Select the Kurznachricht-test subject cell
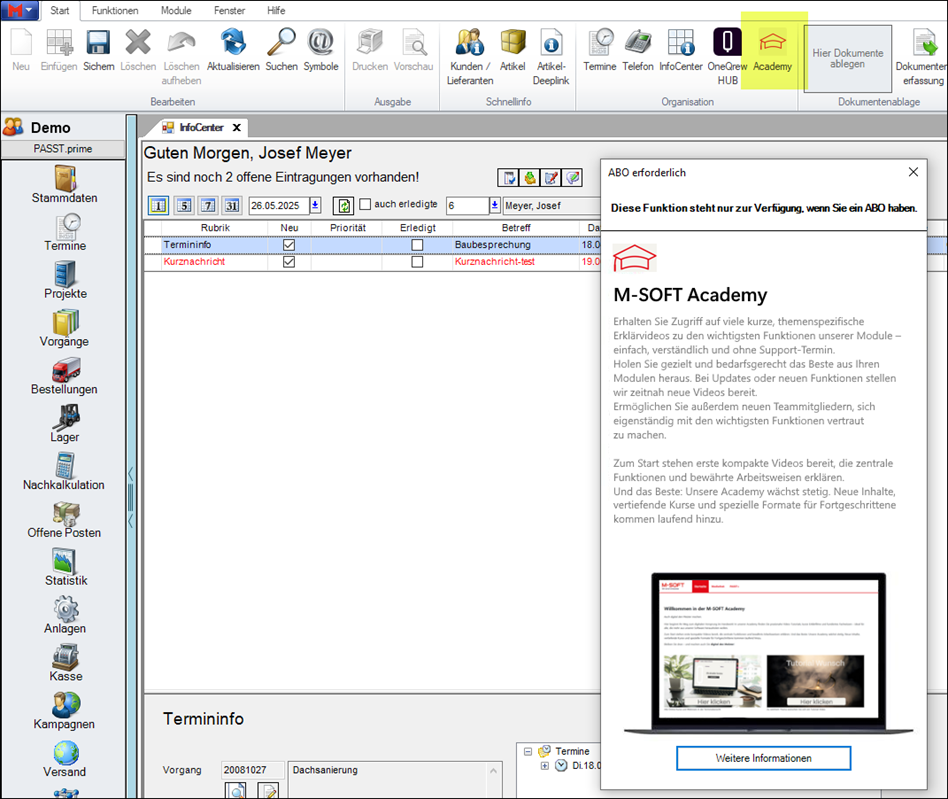The width and height of the screenshot is (948, 799). 516,262
